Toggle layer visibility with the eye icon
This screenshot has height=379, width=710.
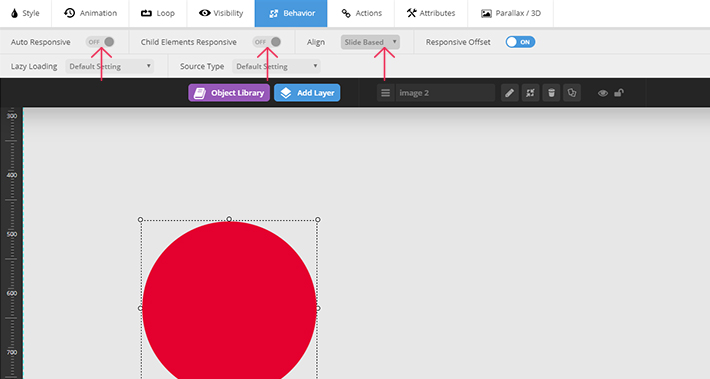(x=603, y=93)
